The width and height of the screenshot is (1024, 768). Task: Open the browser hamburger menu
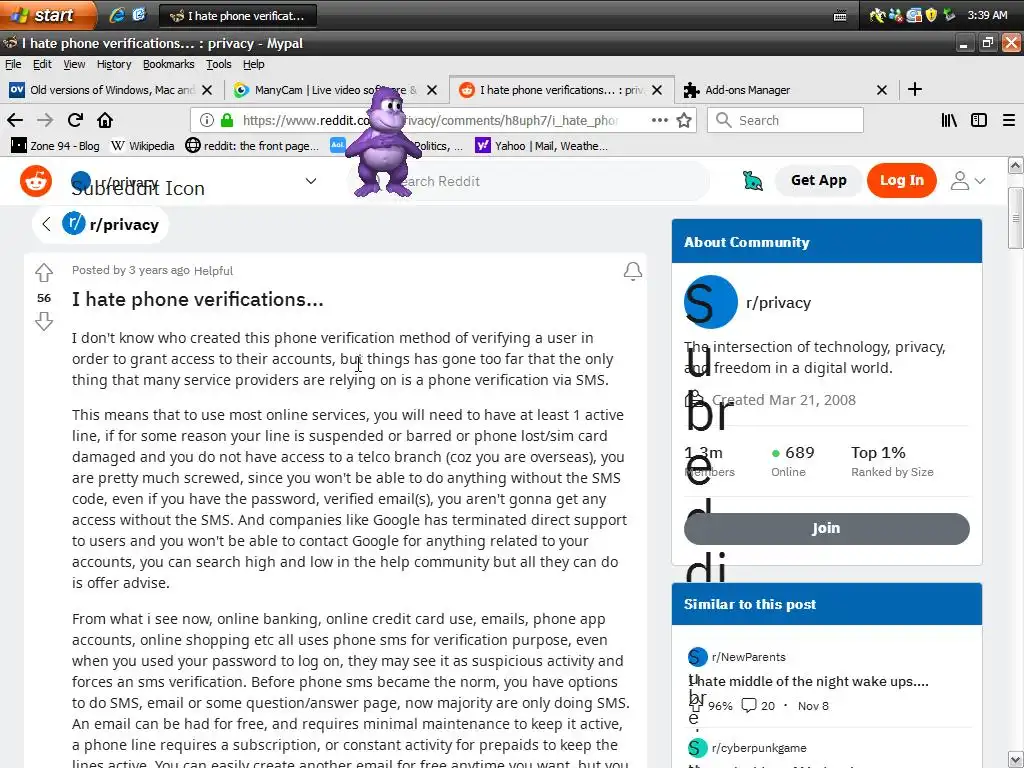[1009, 120]
